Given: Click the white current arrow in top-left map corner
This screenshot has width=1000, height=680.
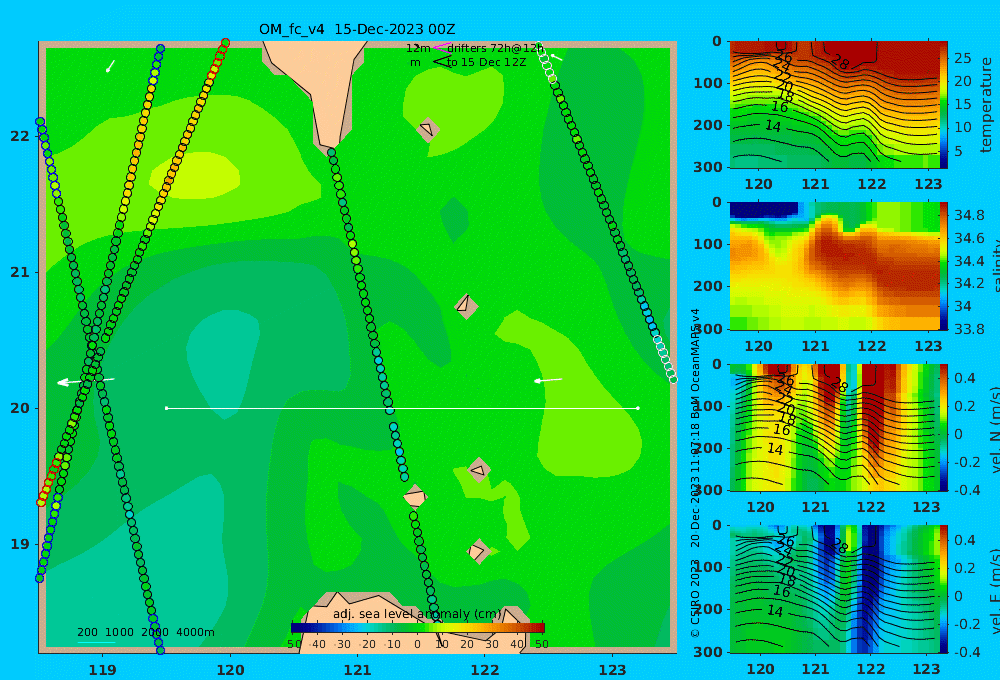Looking at the screenshot, I should click(110, 66).
